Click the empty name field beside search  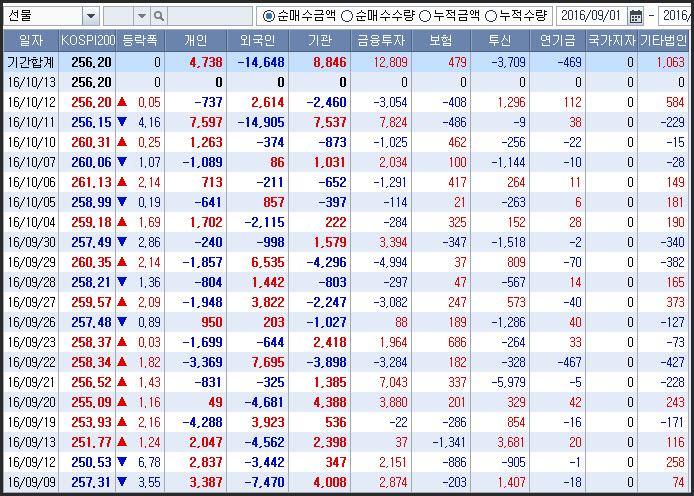pos(210,16)
